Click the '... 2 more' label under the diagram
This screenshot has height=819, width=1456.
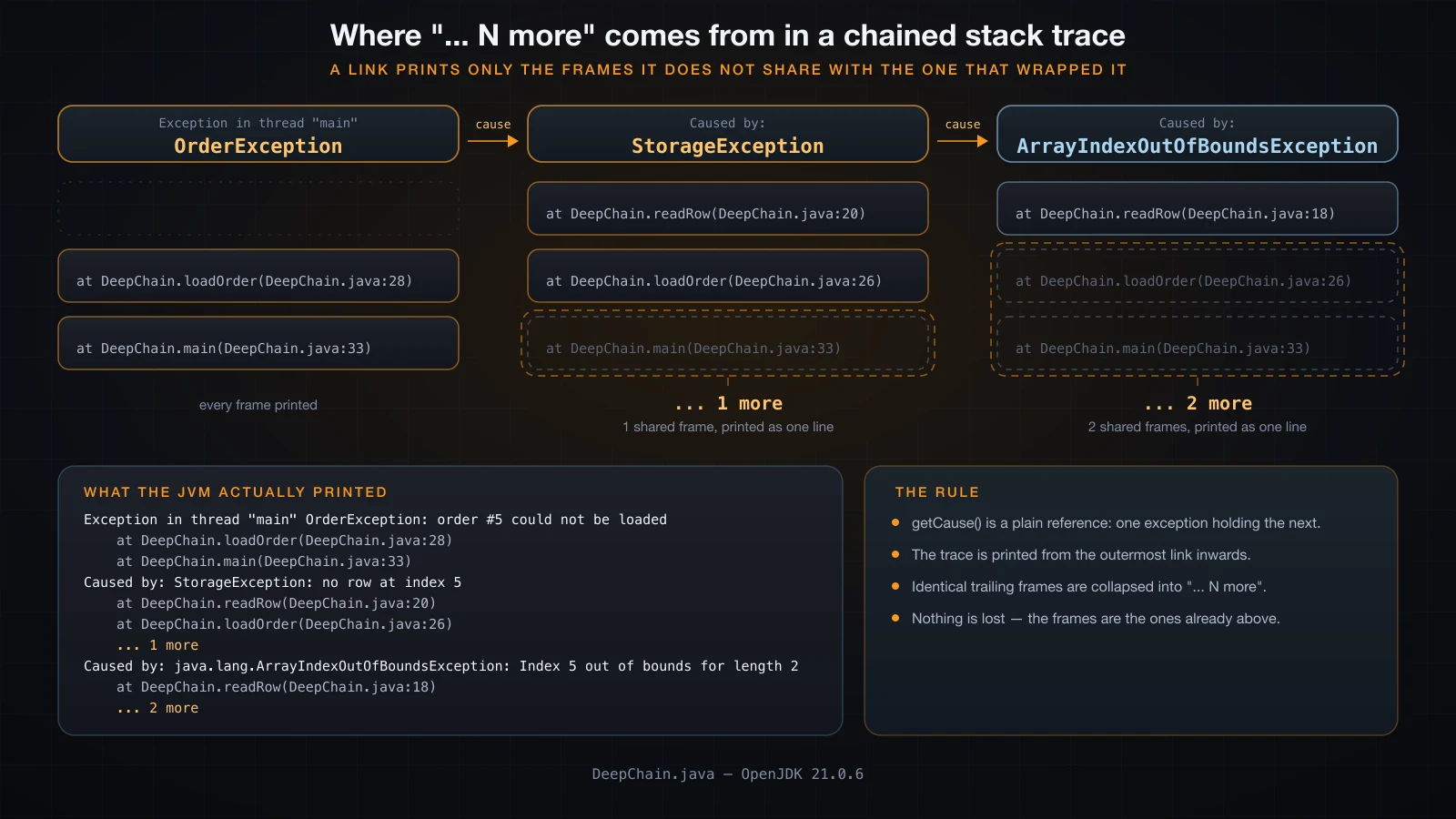click(1198, 403)
